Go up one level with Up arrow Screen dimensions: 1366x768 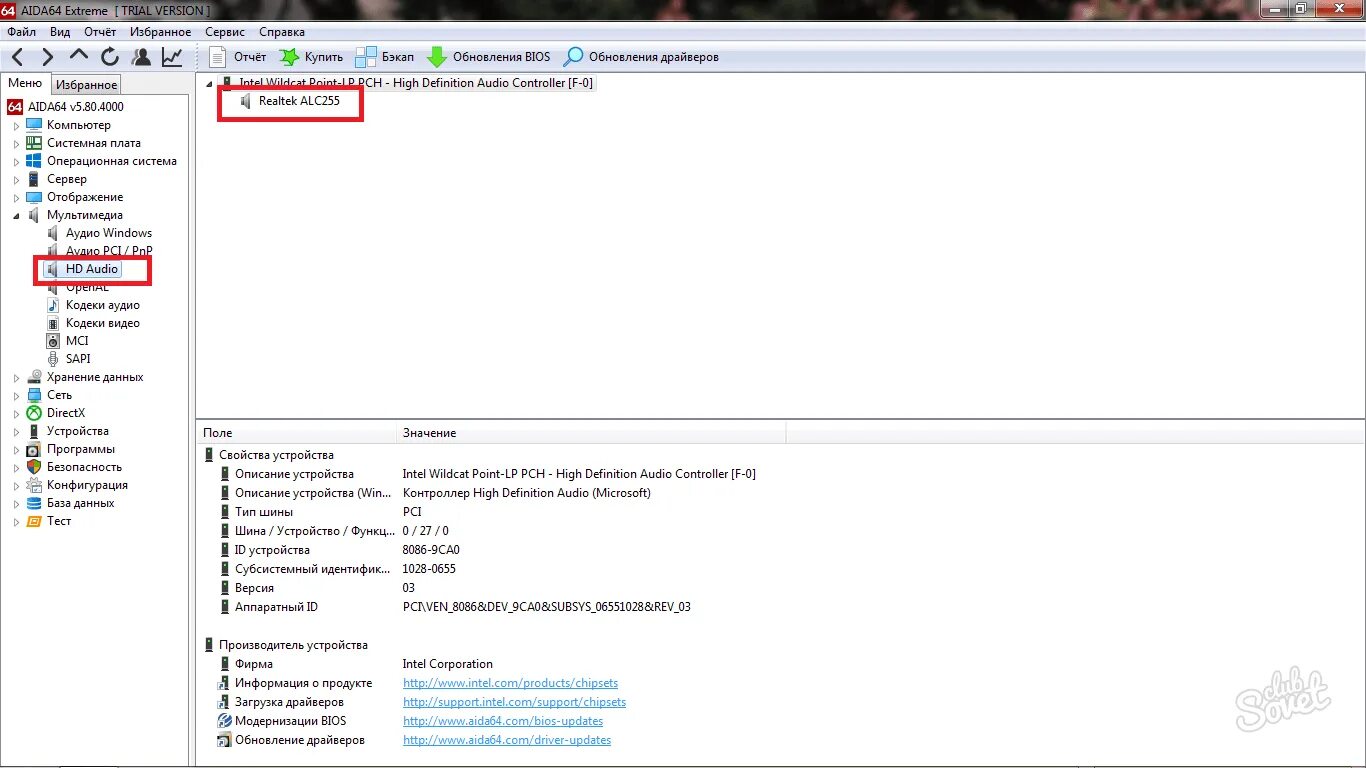pos(79,57)
